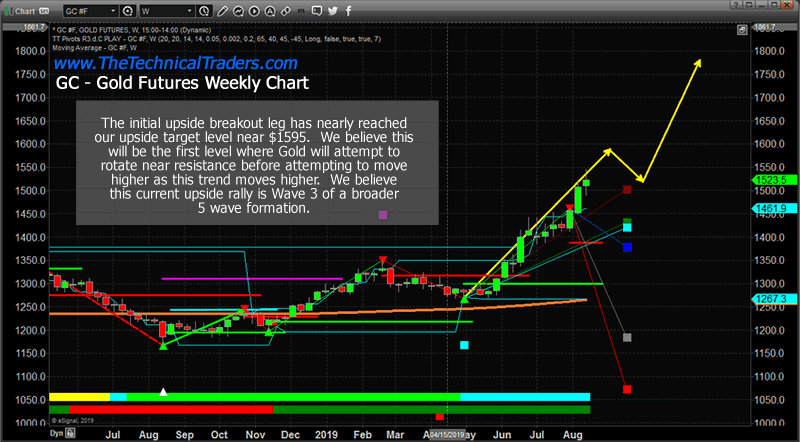Click the GOLD FUTURES study title line
This screenshot has width=800, height=442.
[x=131, y=30]
